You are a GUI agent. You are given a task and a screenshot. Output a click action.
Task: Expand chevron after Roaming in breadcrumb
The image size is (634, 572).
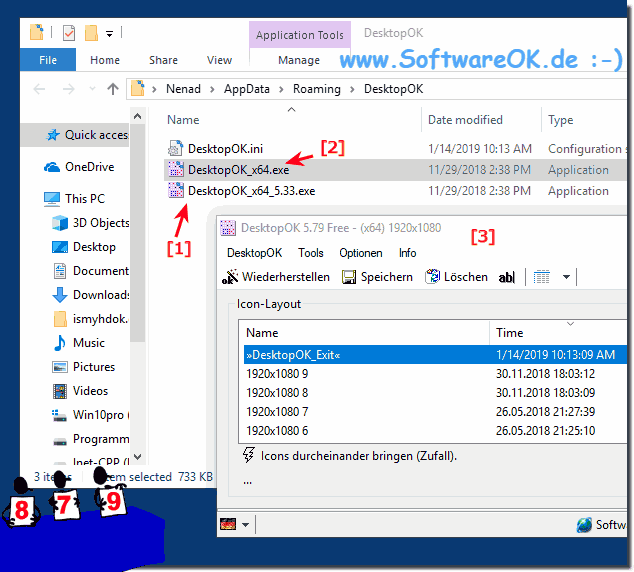pos(352,89)
